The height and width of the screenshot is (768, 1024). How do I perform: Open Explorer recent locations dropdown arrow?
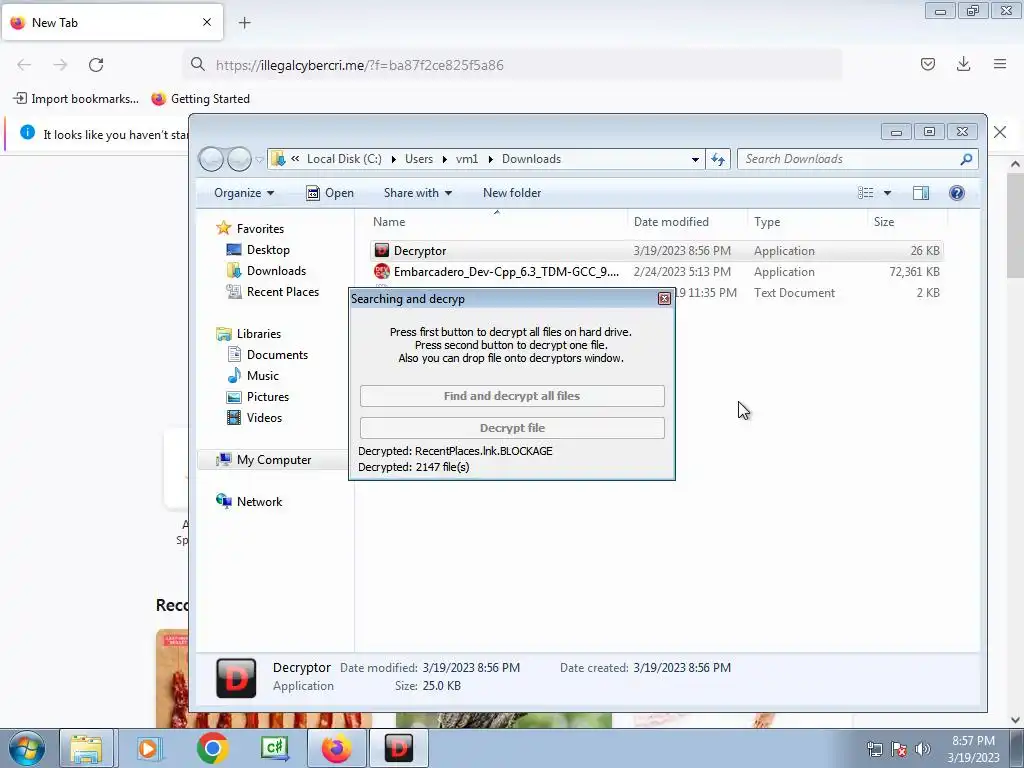tap(259, 159)
